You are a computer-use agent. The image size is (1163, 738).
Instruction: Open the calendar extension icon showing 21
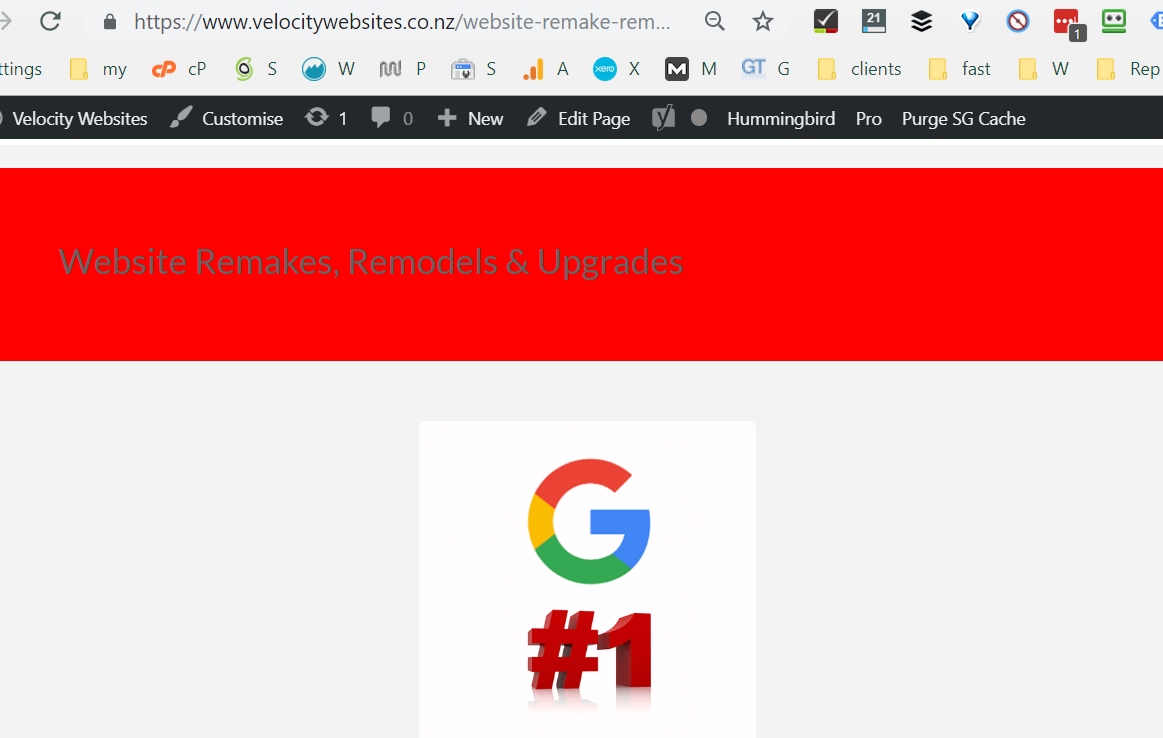click(873, 21)
